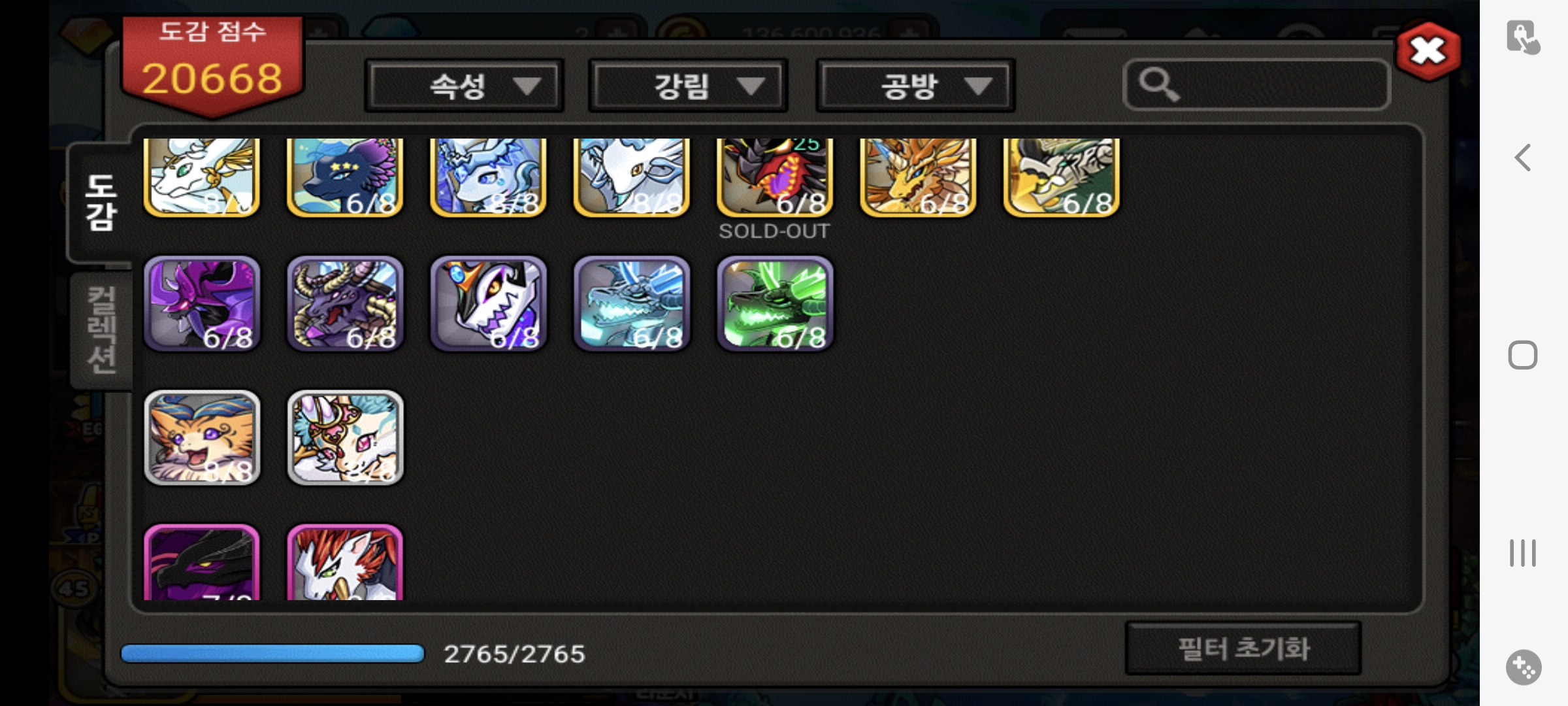Screen dimensions: 1568x706
Task: Select the white masked dragon with blue gem
Action: [x=488, y=303]
